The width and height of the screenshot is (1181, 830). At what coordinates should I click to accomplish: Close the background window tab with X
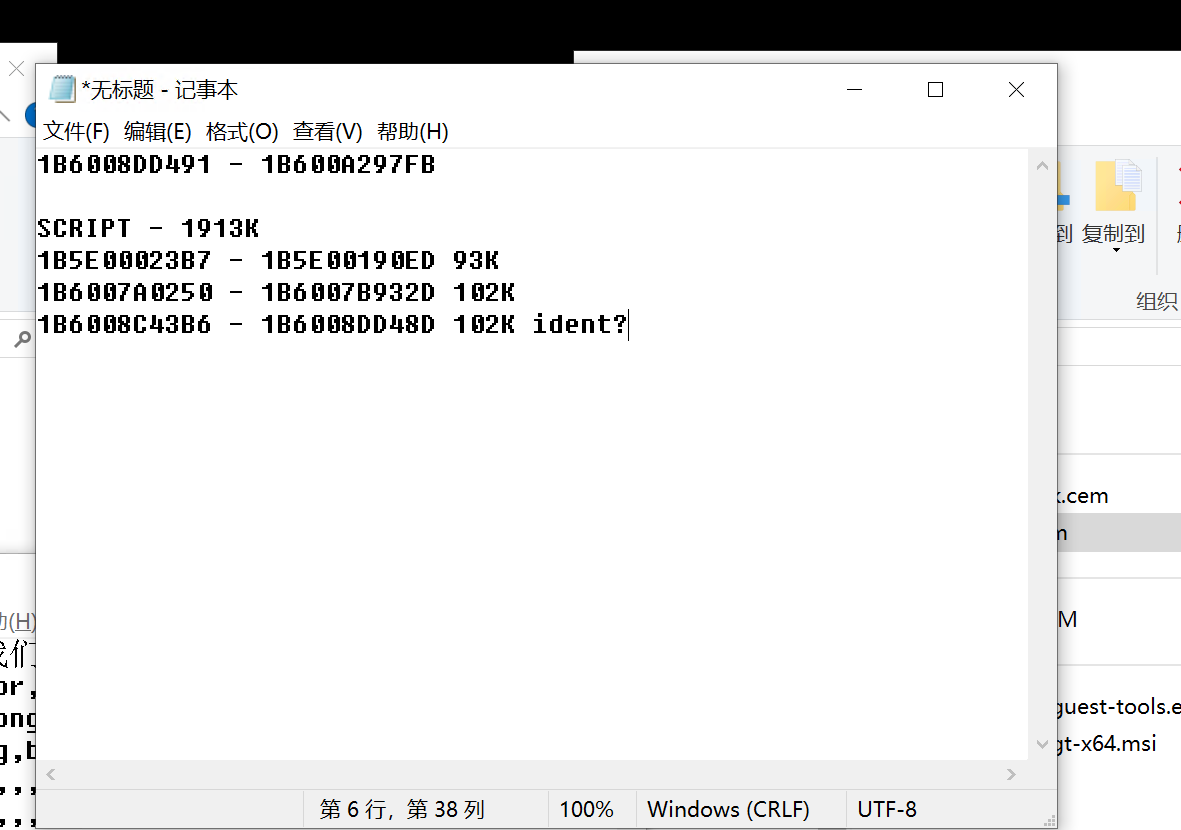click(x=16, y=69)
